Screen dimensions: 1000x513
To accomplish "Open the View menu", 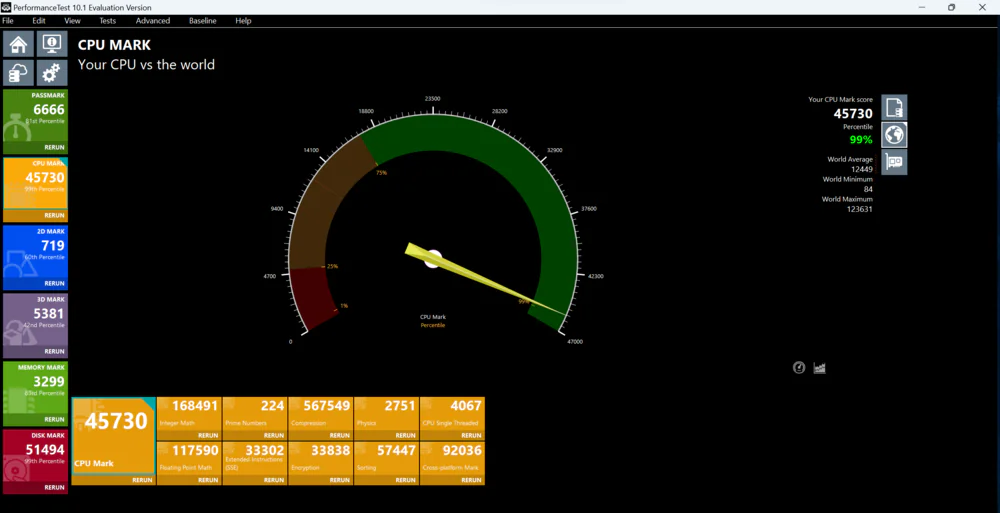I will 73,20.
